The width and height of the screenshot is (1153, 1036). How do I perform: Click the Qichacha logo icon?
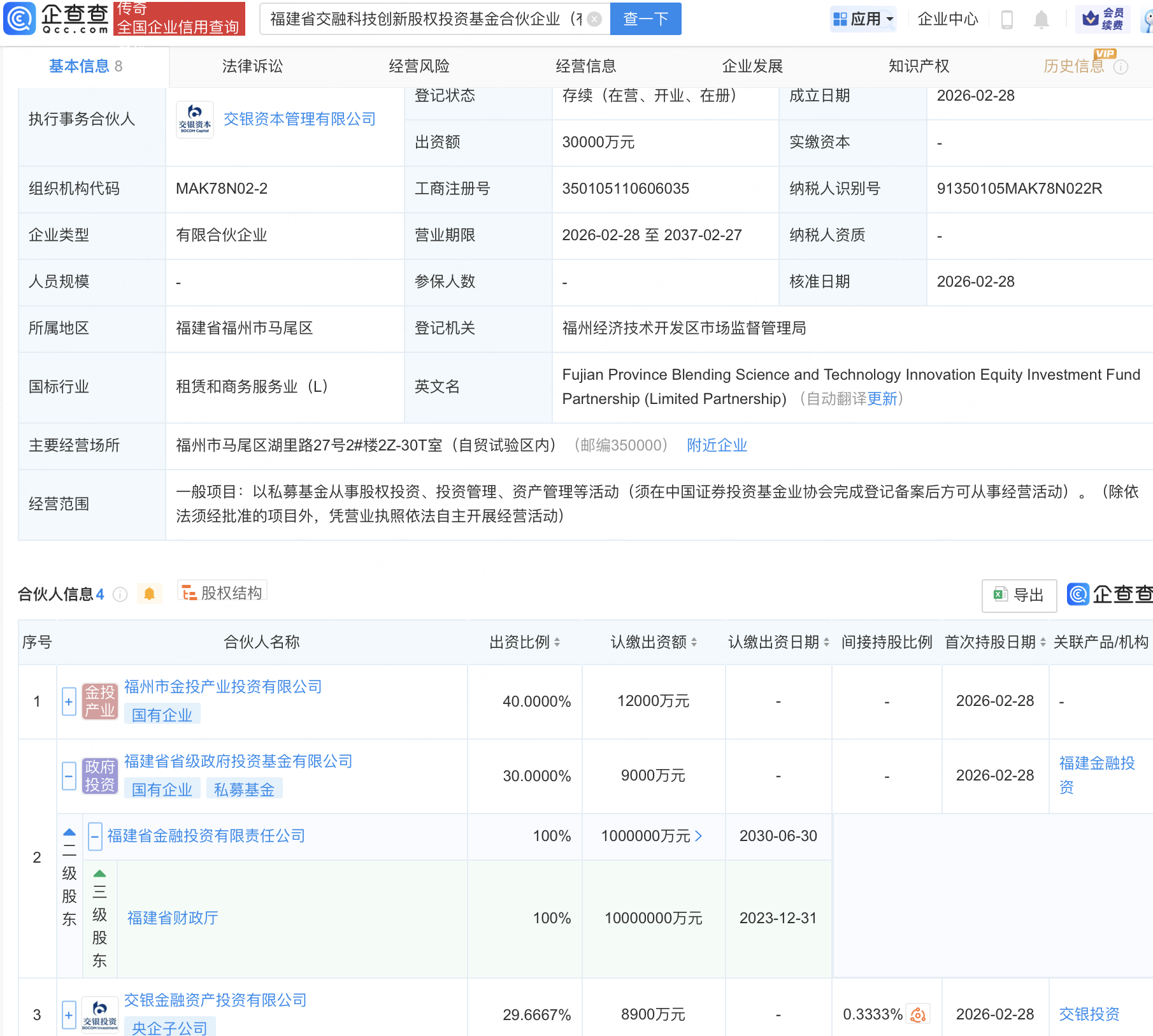[20, 18]
